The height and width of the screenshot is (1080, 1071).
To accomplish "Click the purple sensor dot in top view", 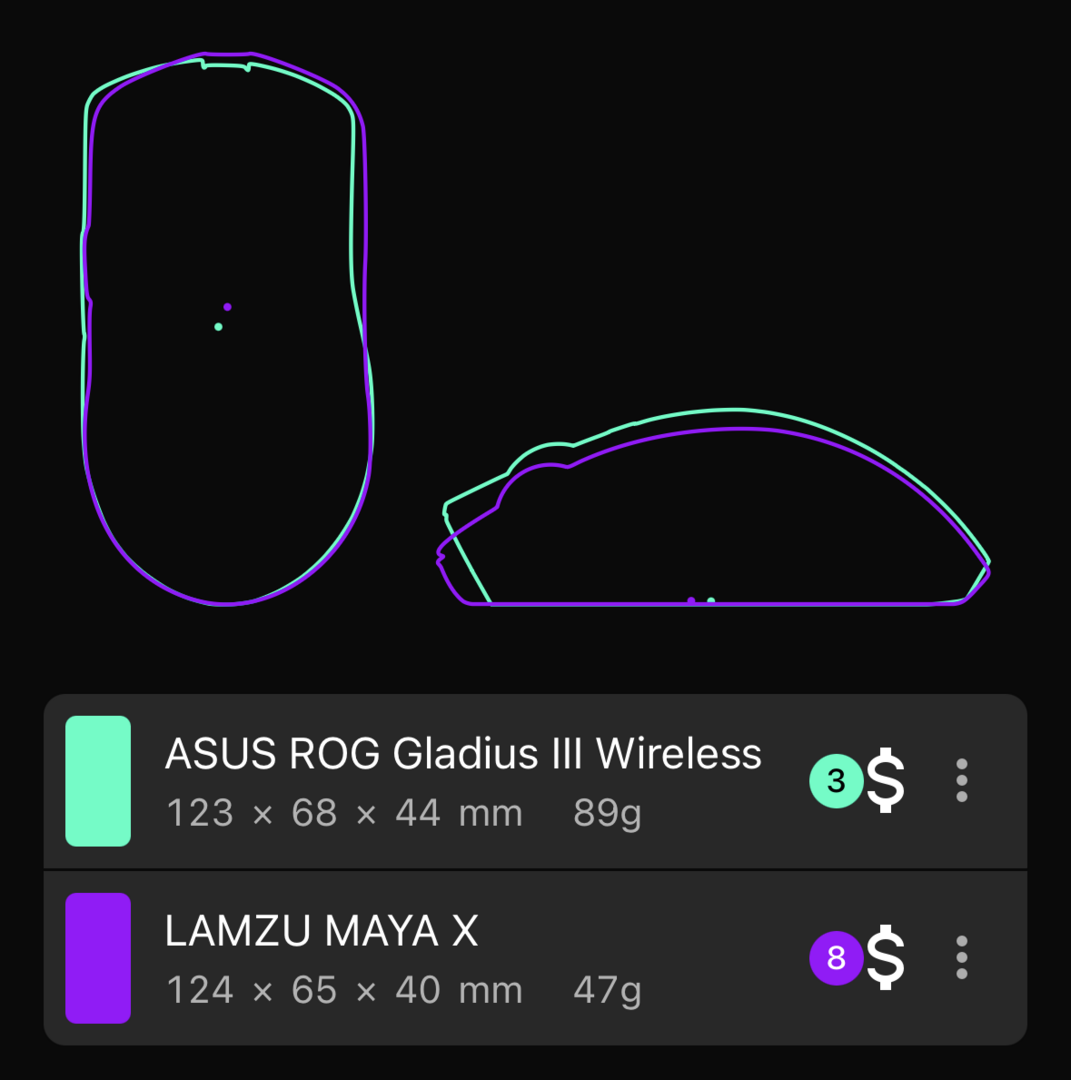I will coord(227,307).
